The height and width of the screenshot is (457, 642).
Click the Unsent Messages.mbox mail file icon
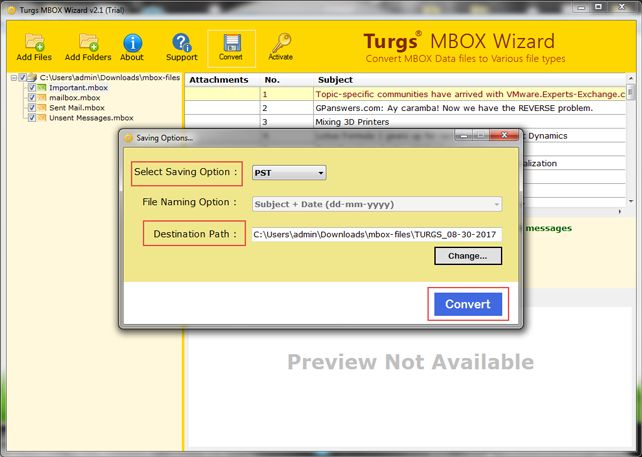(42, 118)
